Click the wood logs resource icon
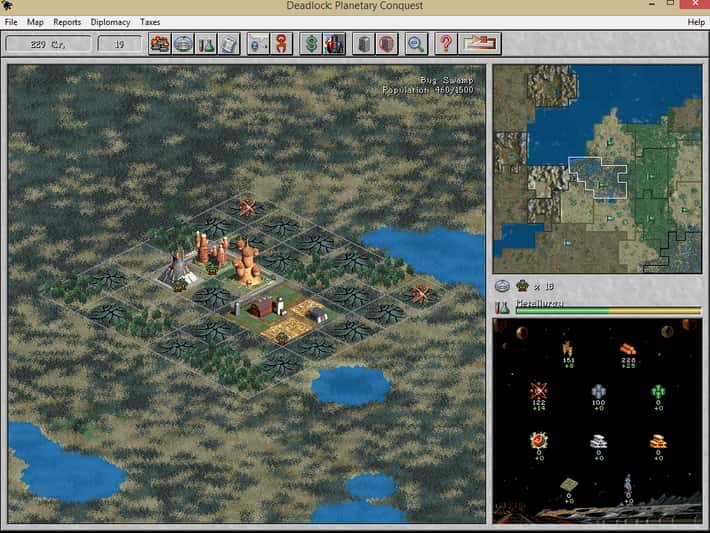710x533 pixels. pos(628,349)
